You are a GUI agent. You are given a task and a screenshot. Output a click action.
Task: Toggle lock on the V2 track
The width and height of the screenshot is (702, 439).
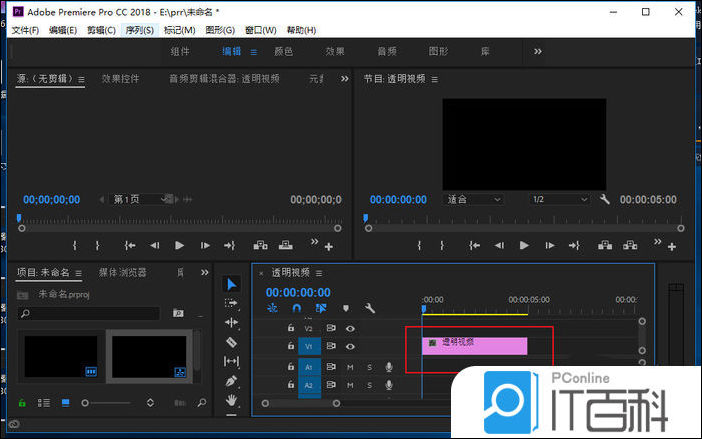coord(291,328)
